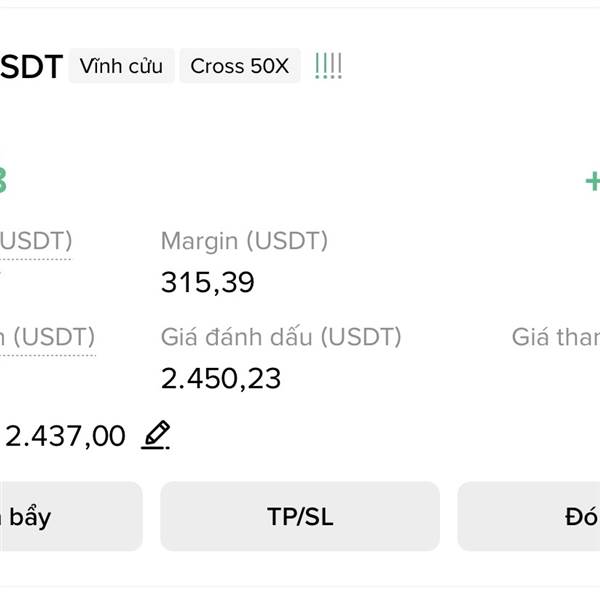Image resolution: width=600 pixels, height=600 pixels.
Task: Tap the Đó… close position button
Action: (x=529, y=516)
